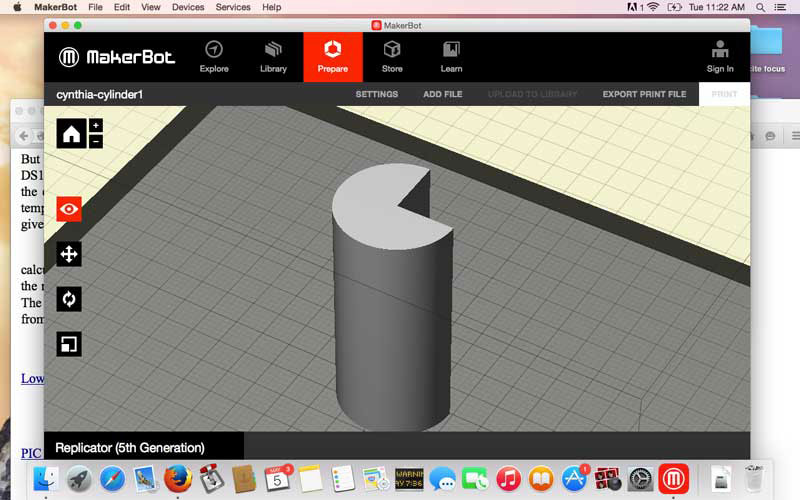Open FaceTime from the dock
Screen dimensions: 800x500
[475, 479]
